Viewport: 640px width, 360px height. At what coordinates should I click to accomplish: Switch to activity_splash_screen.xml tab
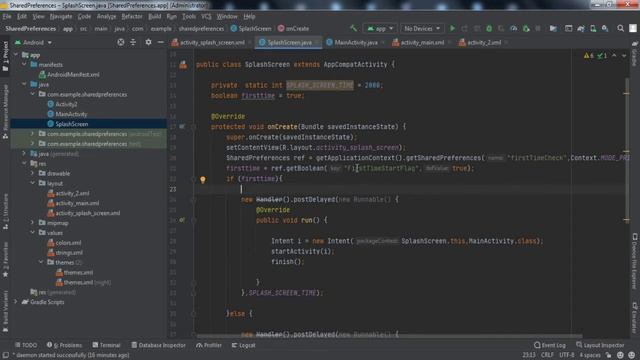tap(208, 42)
